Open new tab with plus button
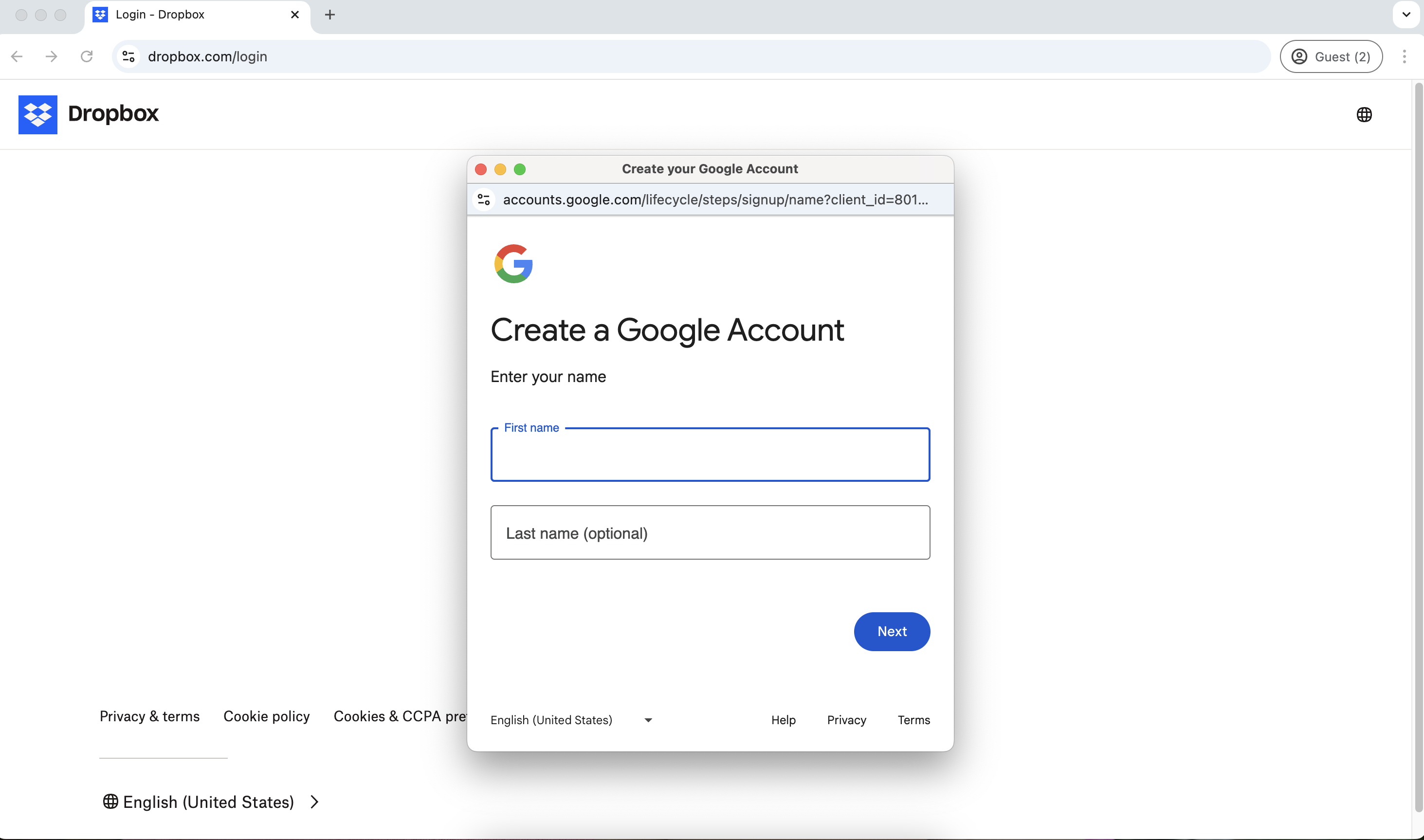Viewport: 1424px width, 840px height. tap(330, 15)
